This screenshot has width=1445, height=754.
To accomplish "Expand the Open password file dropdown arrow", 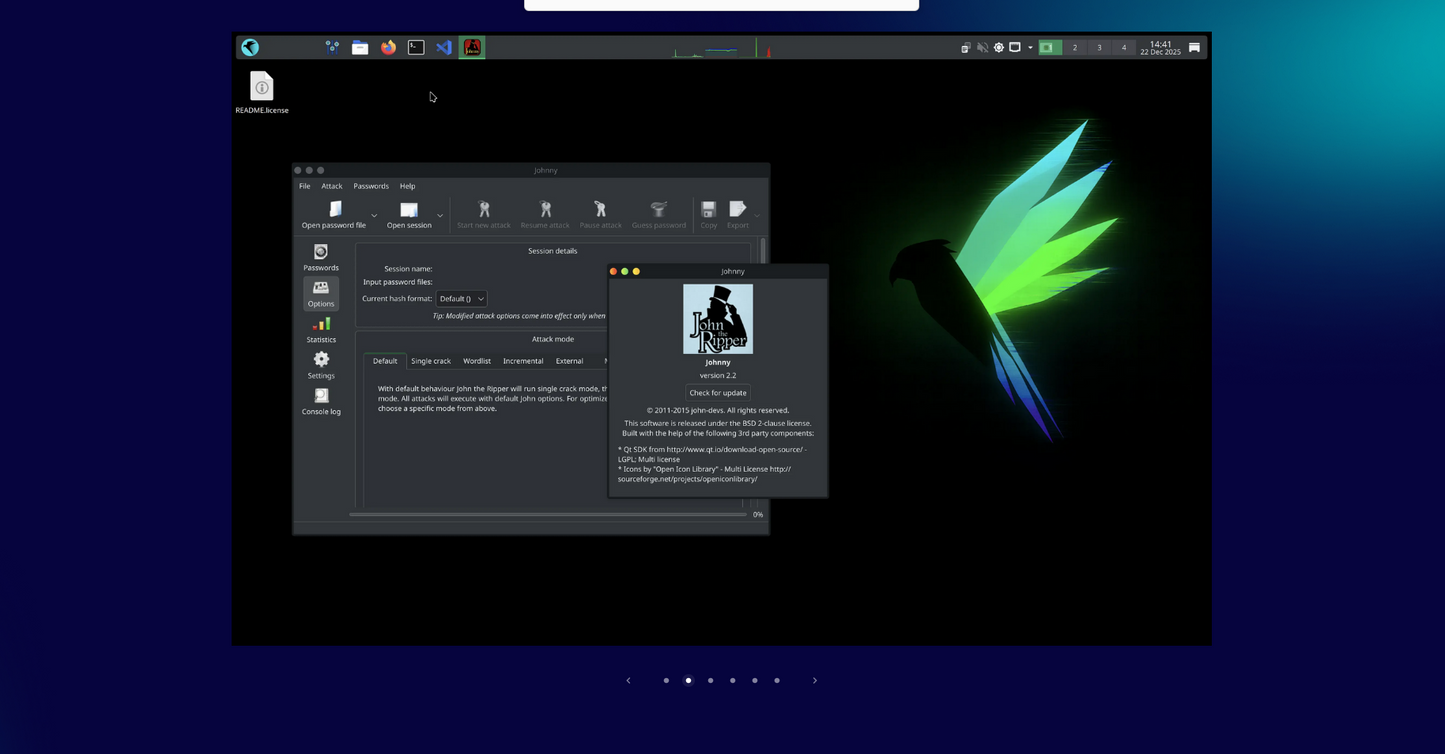I will pos(374,215).
